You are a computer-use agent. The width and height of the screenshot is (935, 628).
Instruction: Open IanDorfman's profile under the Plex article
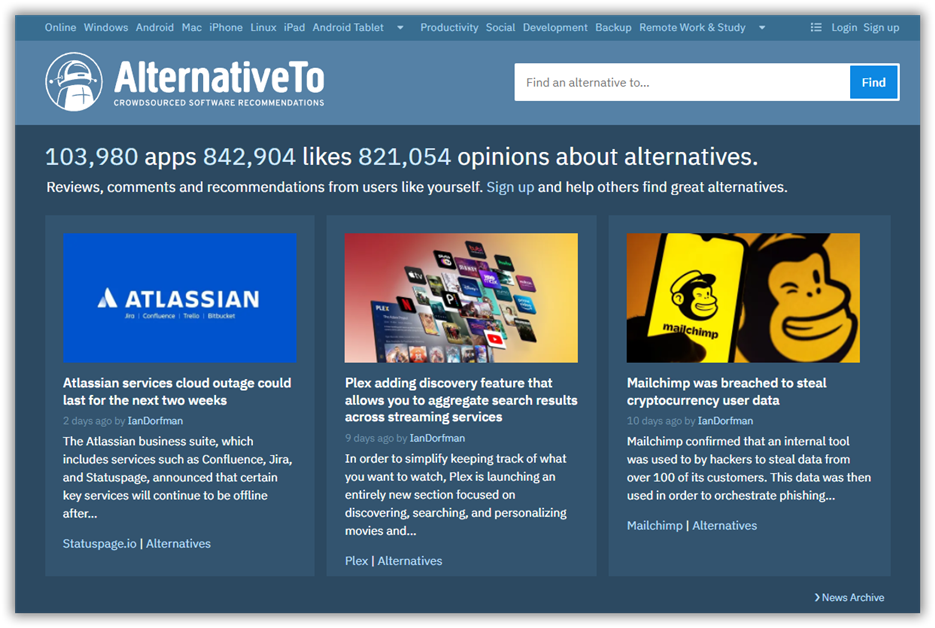click(437, 438)
